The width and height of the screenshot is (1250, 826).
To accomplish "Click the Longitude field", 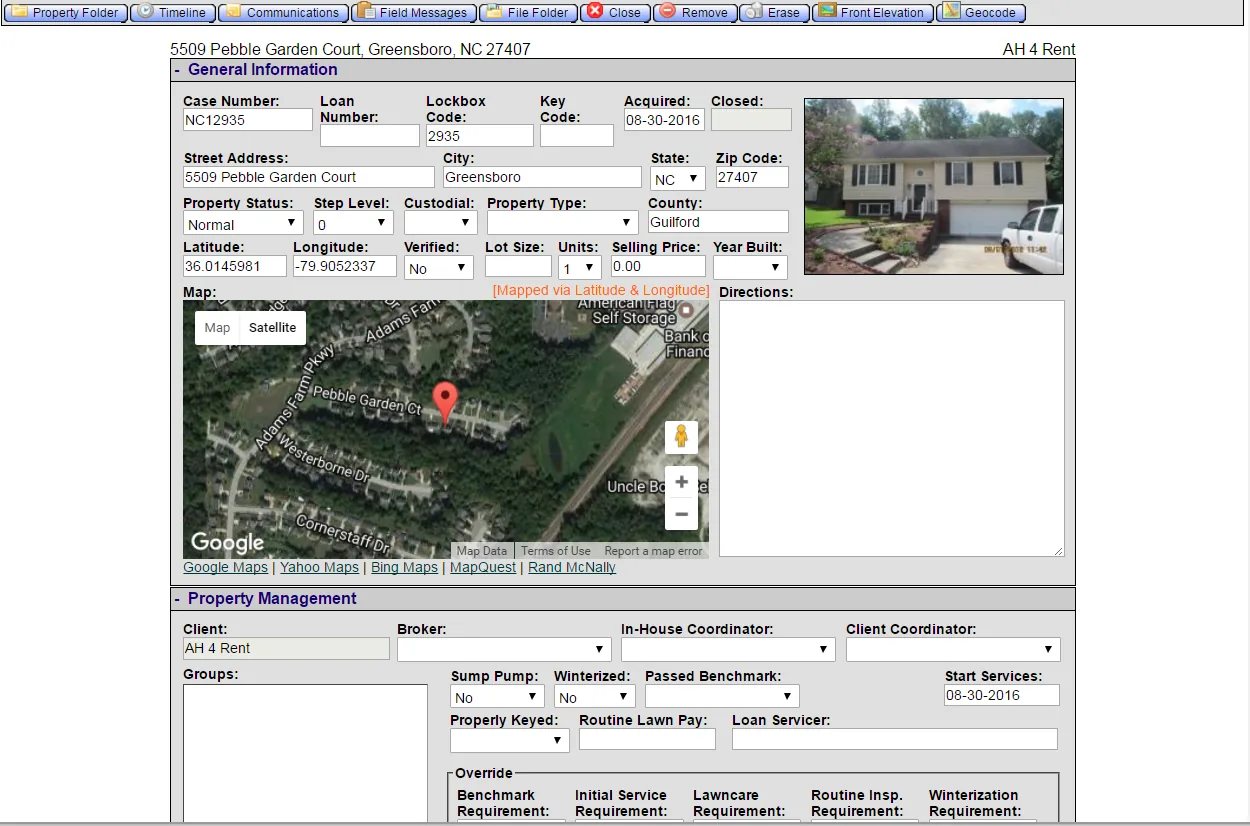I will (x=345, y=266).
